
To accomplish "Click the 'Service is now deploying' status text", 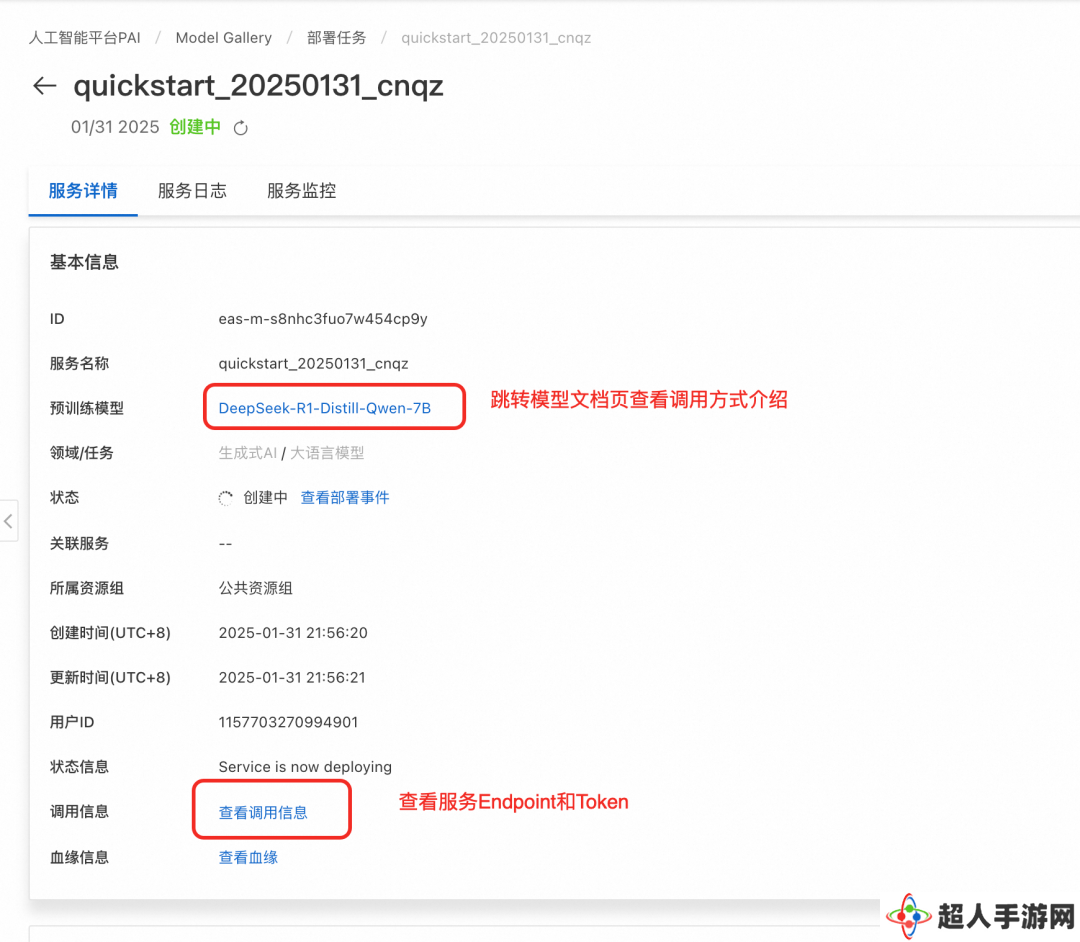I will tap(305, 767).
